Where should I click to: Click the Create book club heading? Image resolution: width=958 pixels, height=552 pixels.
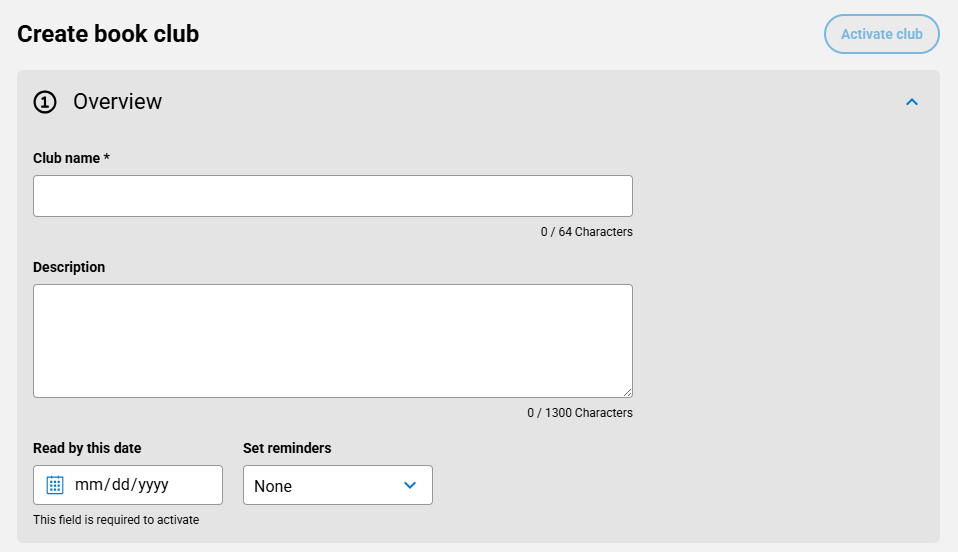(x=108, y=34)
